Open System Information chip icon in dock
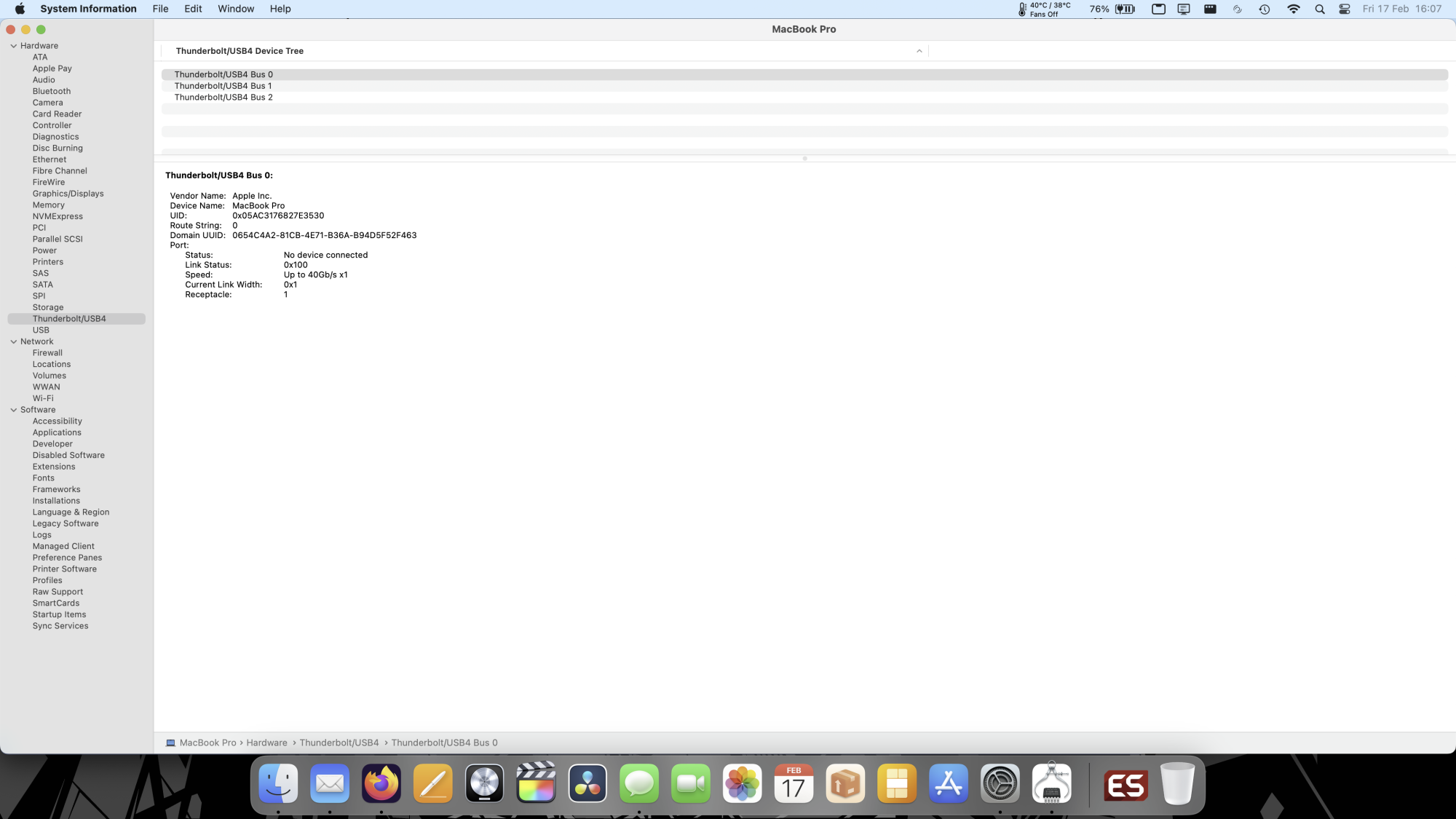1456x819 pixels. point(1051,784)
